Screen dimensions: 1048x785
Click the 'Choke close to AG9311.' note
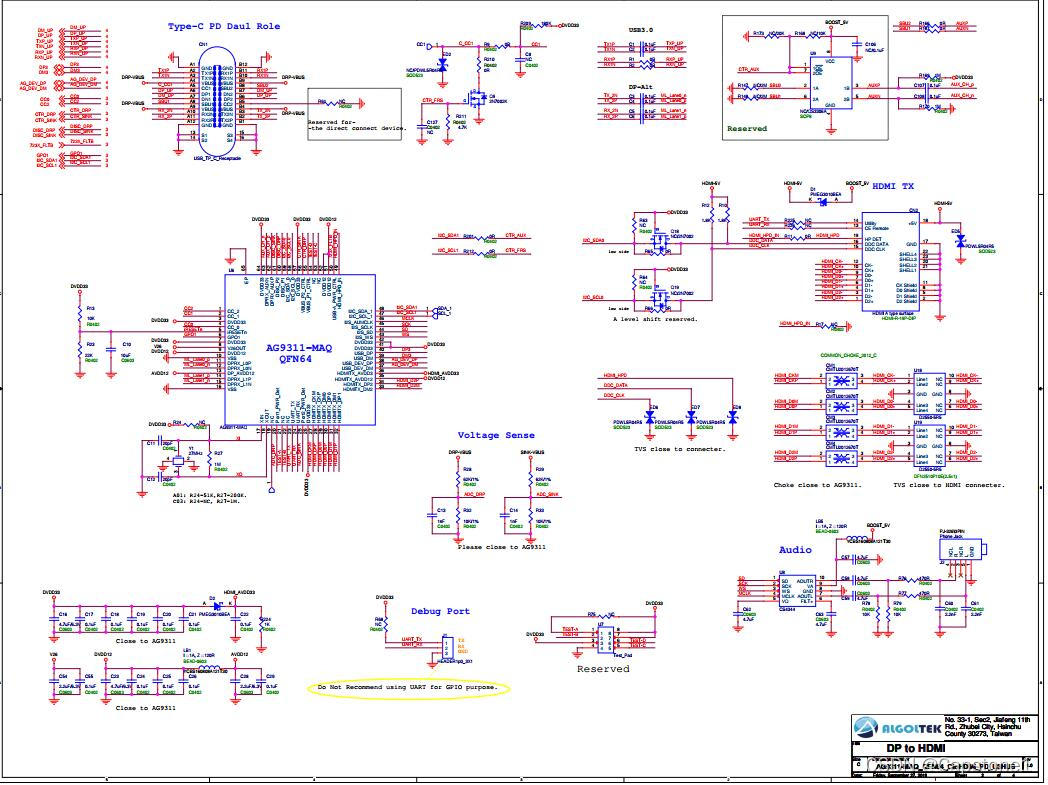(x=817, y=485)
